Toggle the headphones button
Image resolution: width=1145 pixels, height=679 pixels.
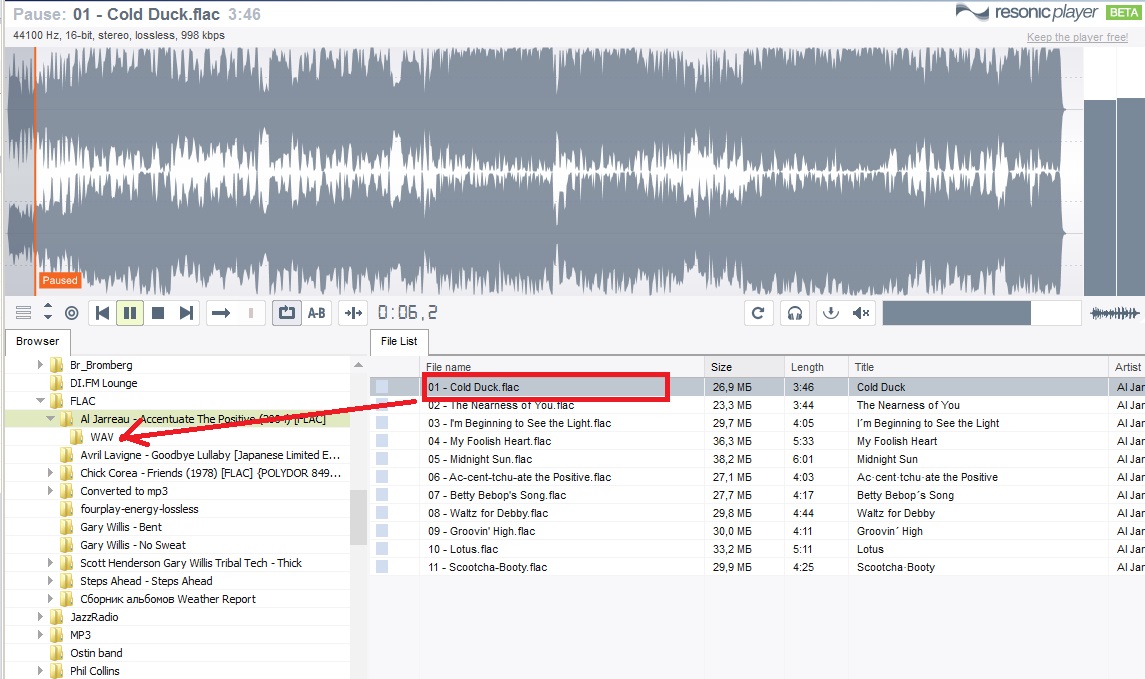pyautogui.click(x=795, y=313)
